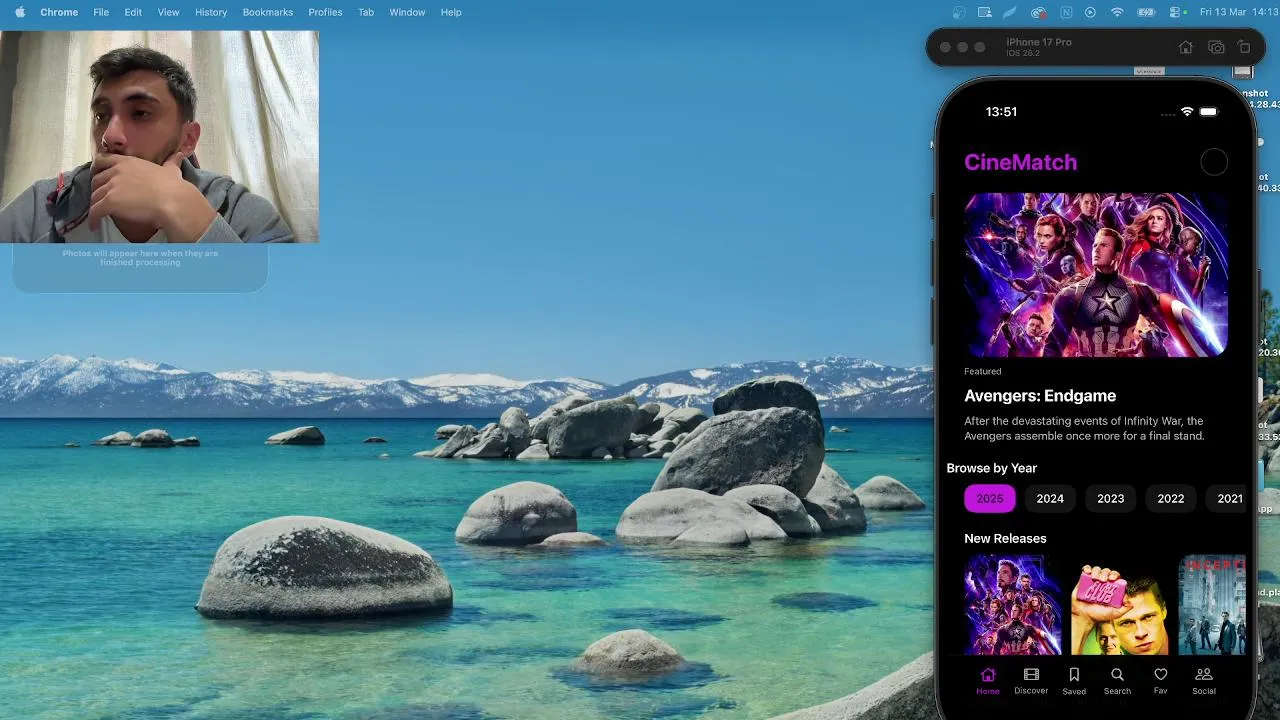1280x720 pixels.
Task: Open the View menu
Action: pos(168,12)
